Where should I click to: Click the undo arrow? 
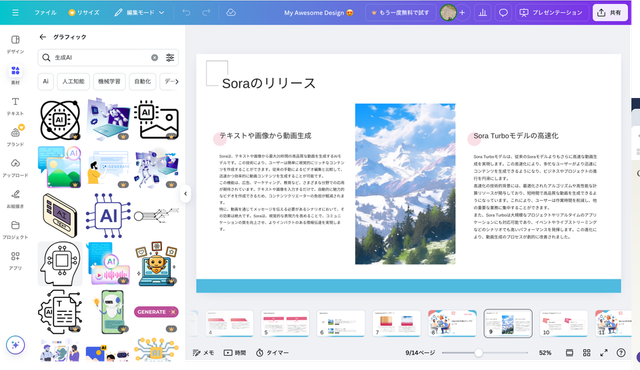tap(186, 13)
